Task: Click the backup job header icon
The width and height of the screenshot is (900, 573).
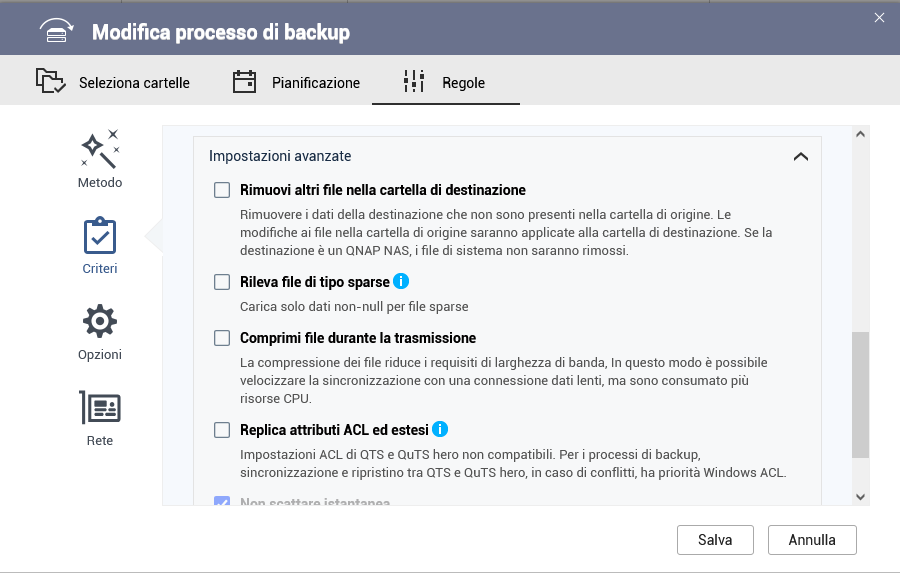Action: click(57, 32)
